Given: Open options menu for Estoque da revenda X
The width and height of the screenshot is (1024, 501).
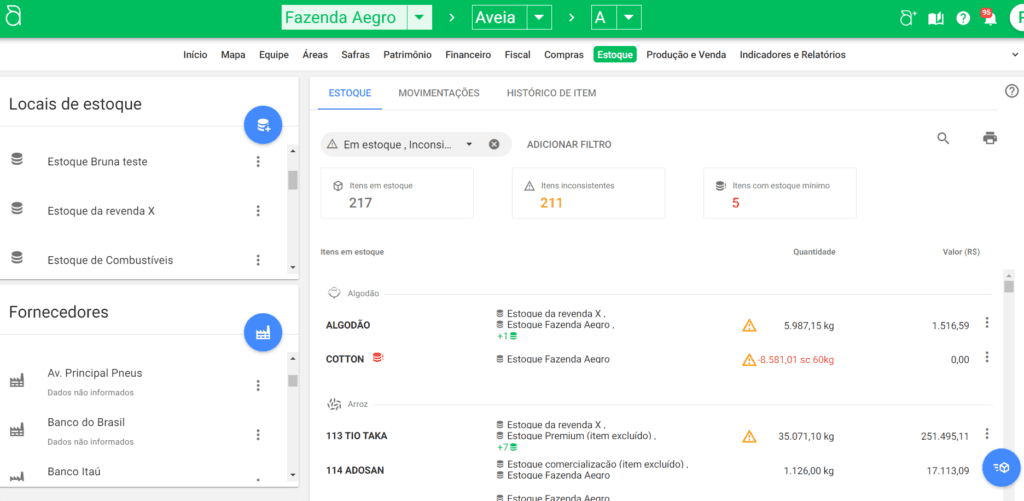Looking at the screenshot, I should (258, 210).
